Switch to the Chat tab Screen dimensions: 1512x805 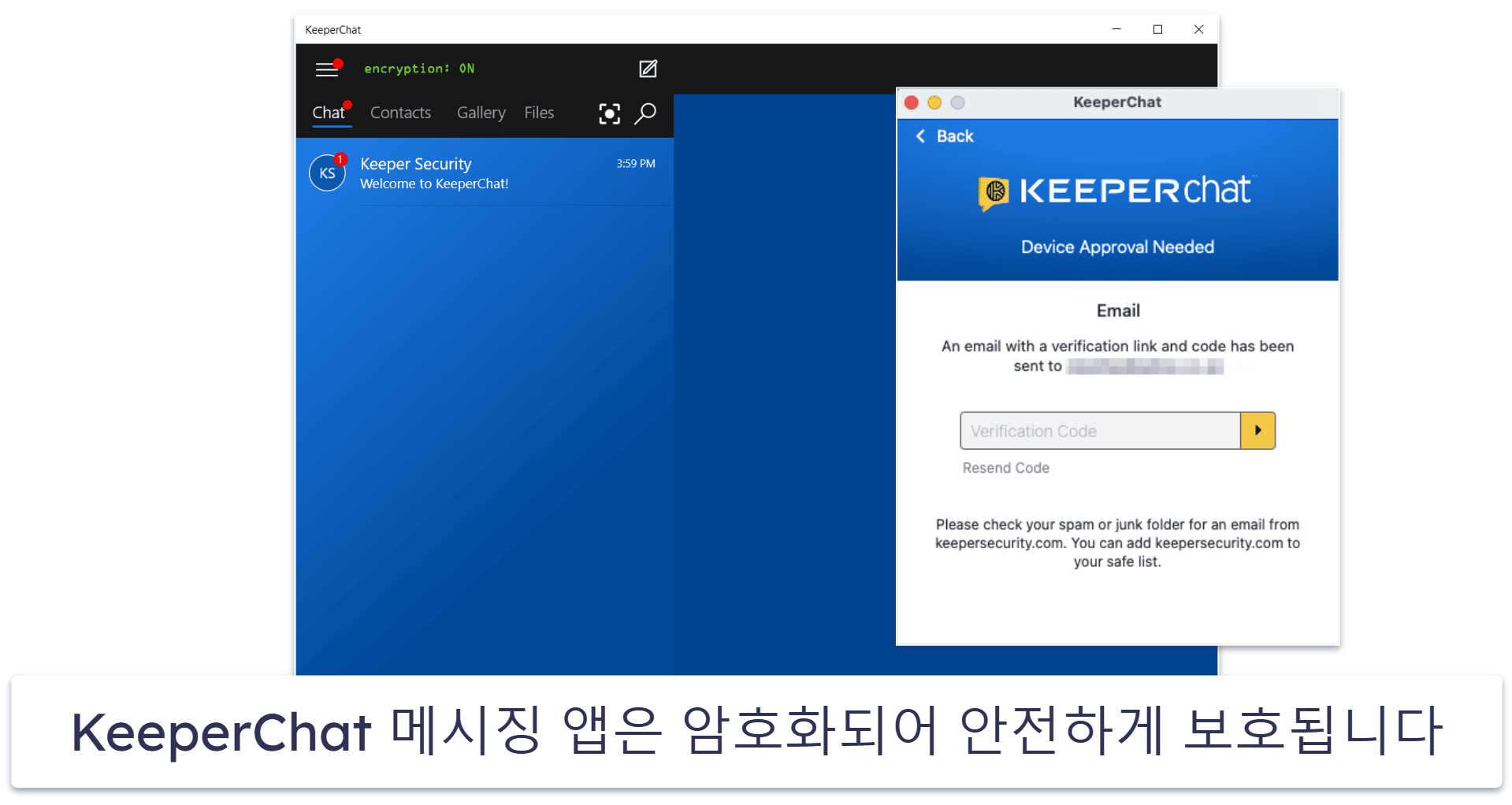pyautogui.click(x=329, y=113)
